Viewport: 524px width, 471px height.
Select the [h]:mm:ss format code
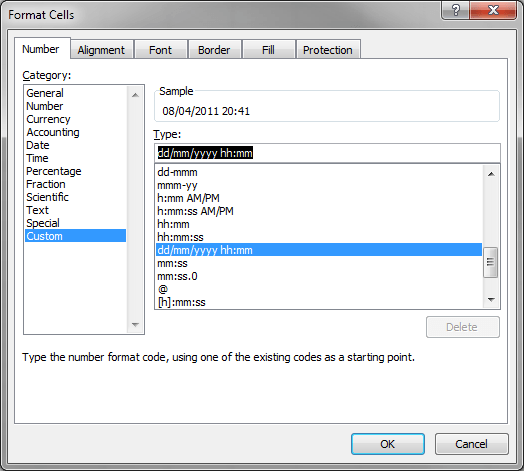(x=181, y=302)
